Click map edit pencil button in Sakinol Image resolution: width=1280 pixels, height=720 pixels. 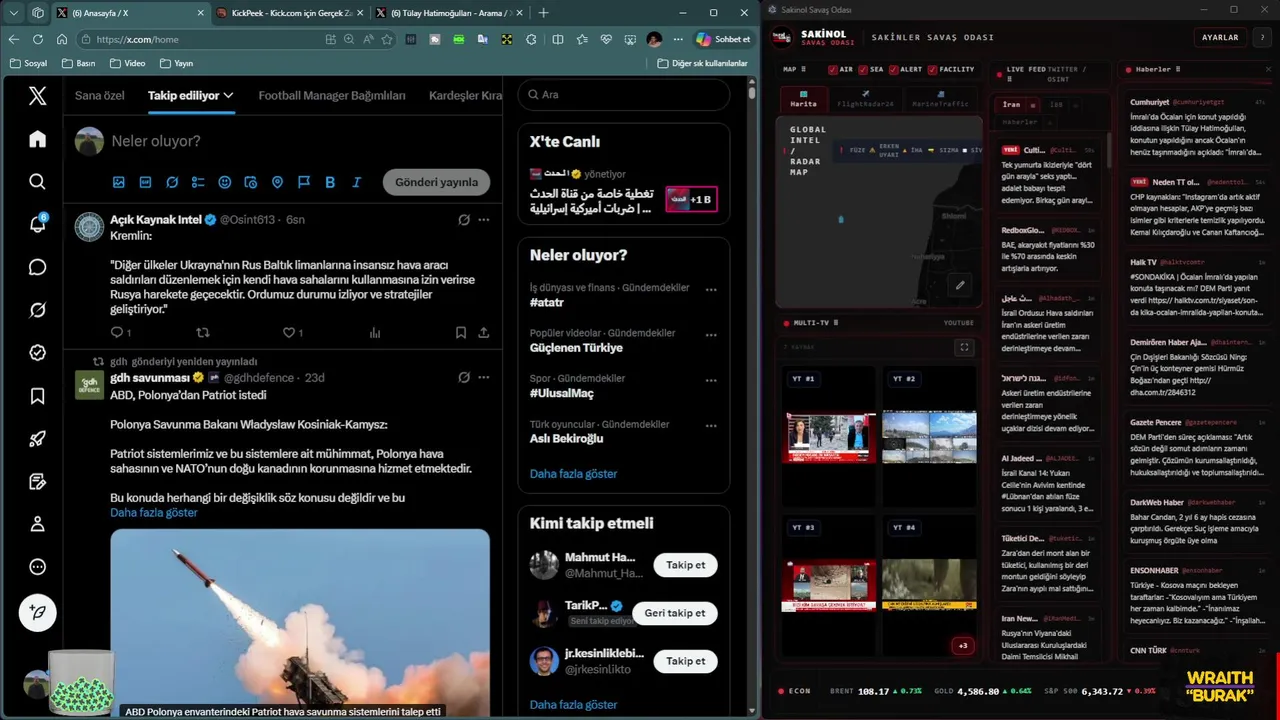pos(960,285)
